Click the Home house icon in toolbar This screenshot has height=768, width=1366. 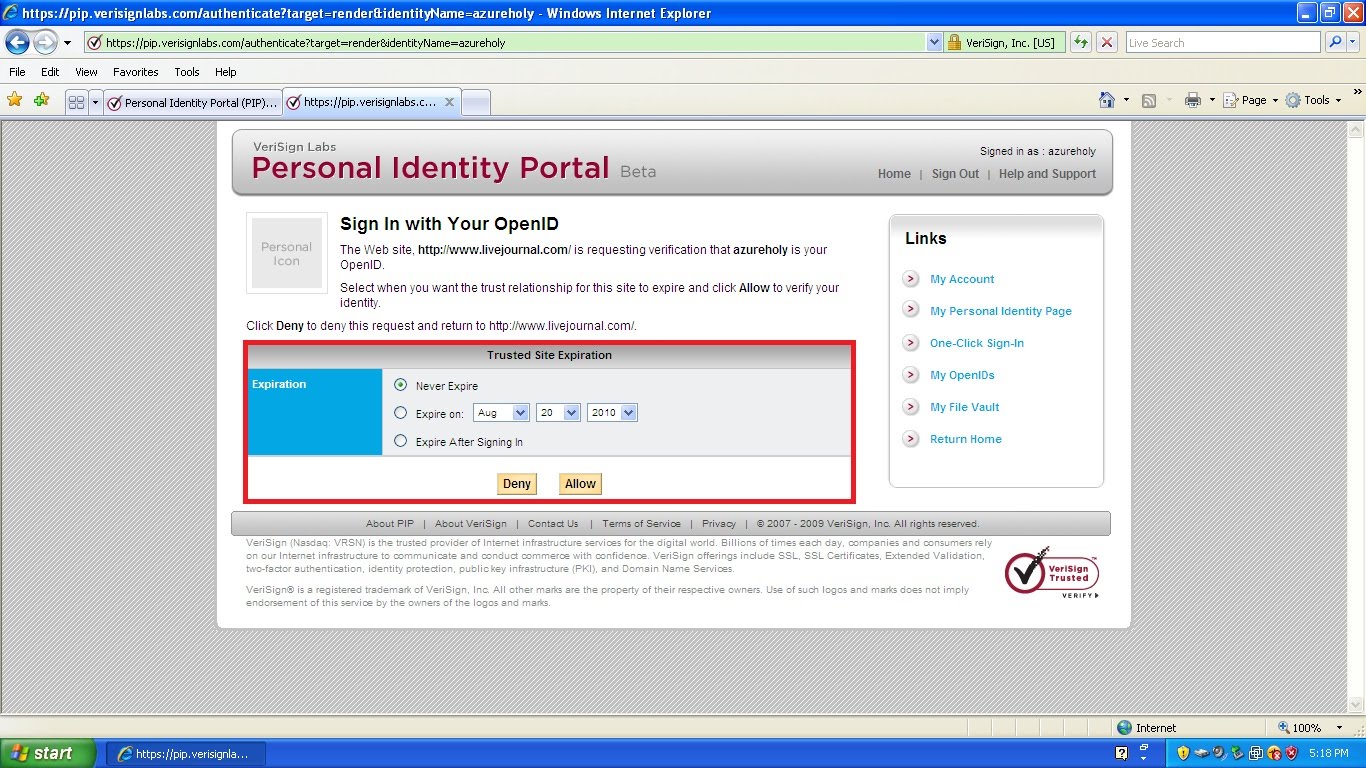pos(1107,100)
